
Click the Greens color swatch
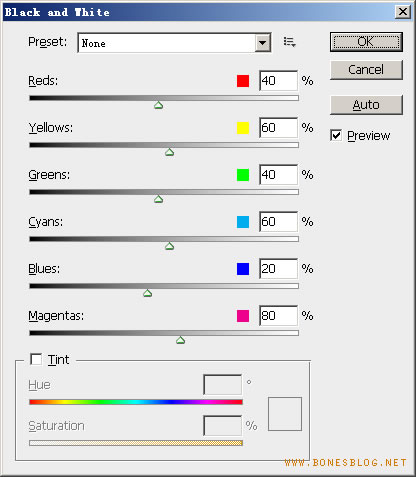point(243,175)
